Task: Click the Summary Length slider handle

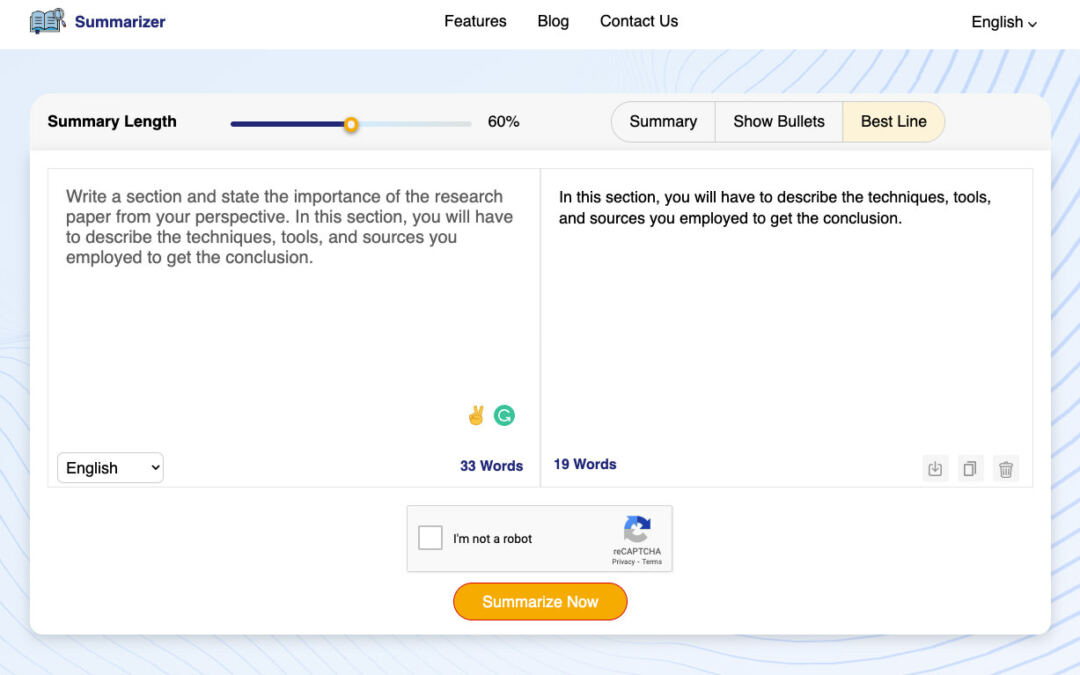Action: point(351,124)
